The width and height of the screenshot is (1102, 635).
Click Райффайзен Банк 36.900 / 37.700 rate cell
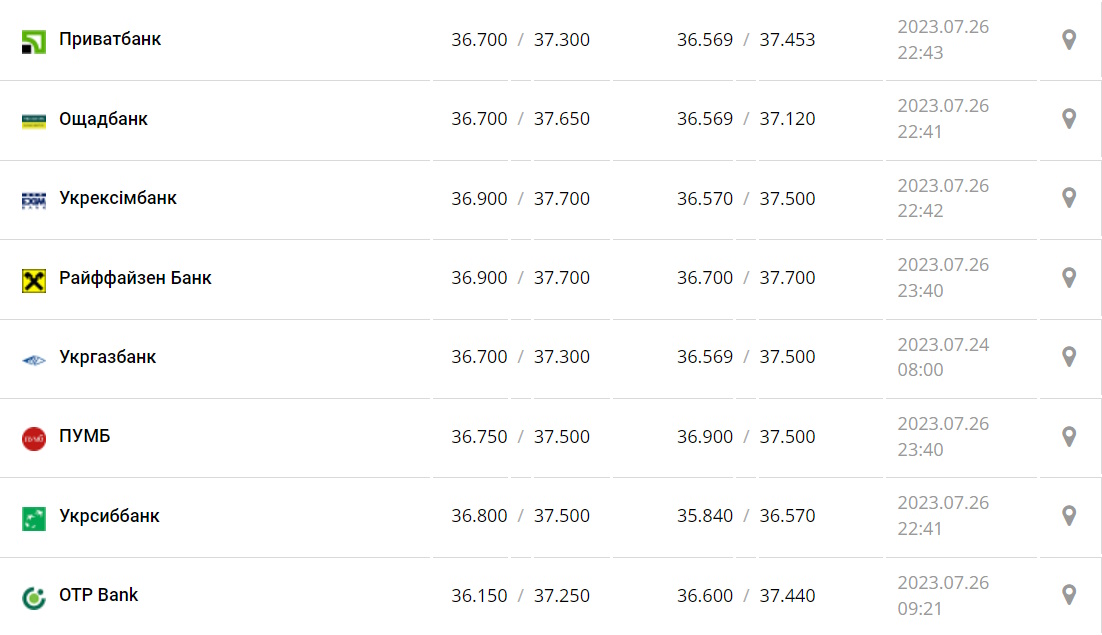(x=520, y=278)
